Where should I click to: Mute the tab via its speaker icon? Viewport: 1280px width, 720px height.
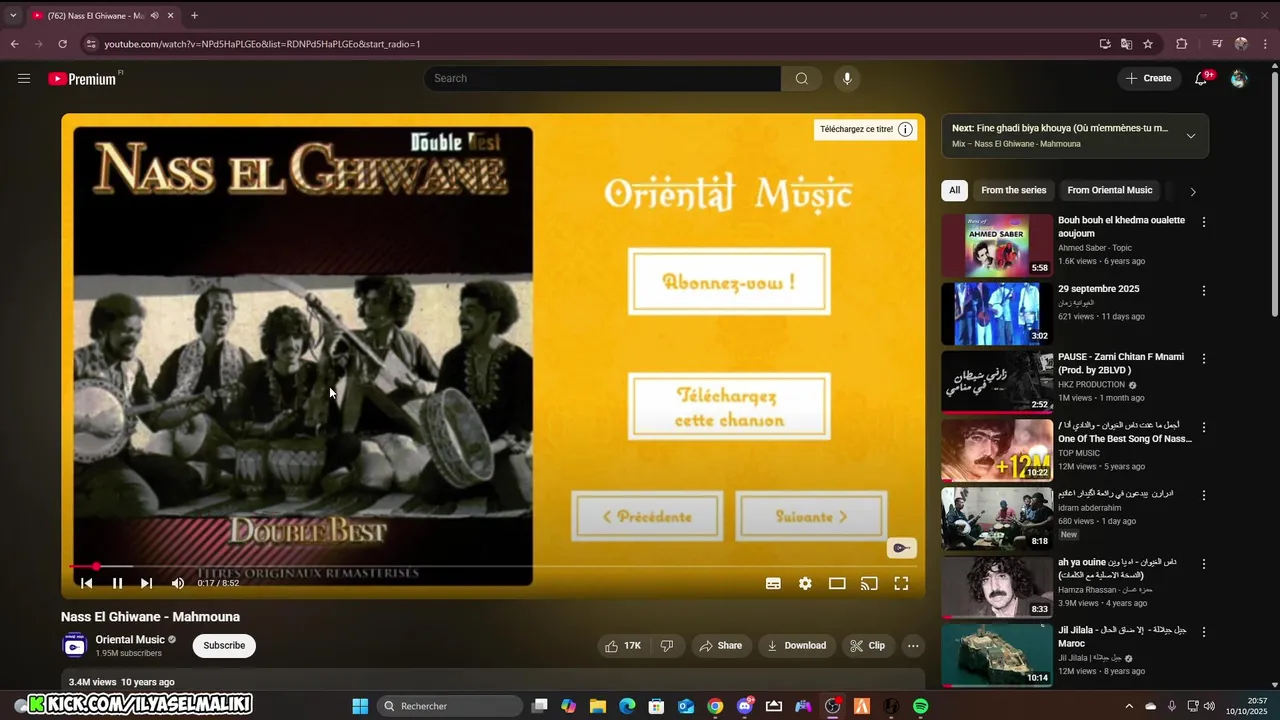154,16
